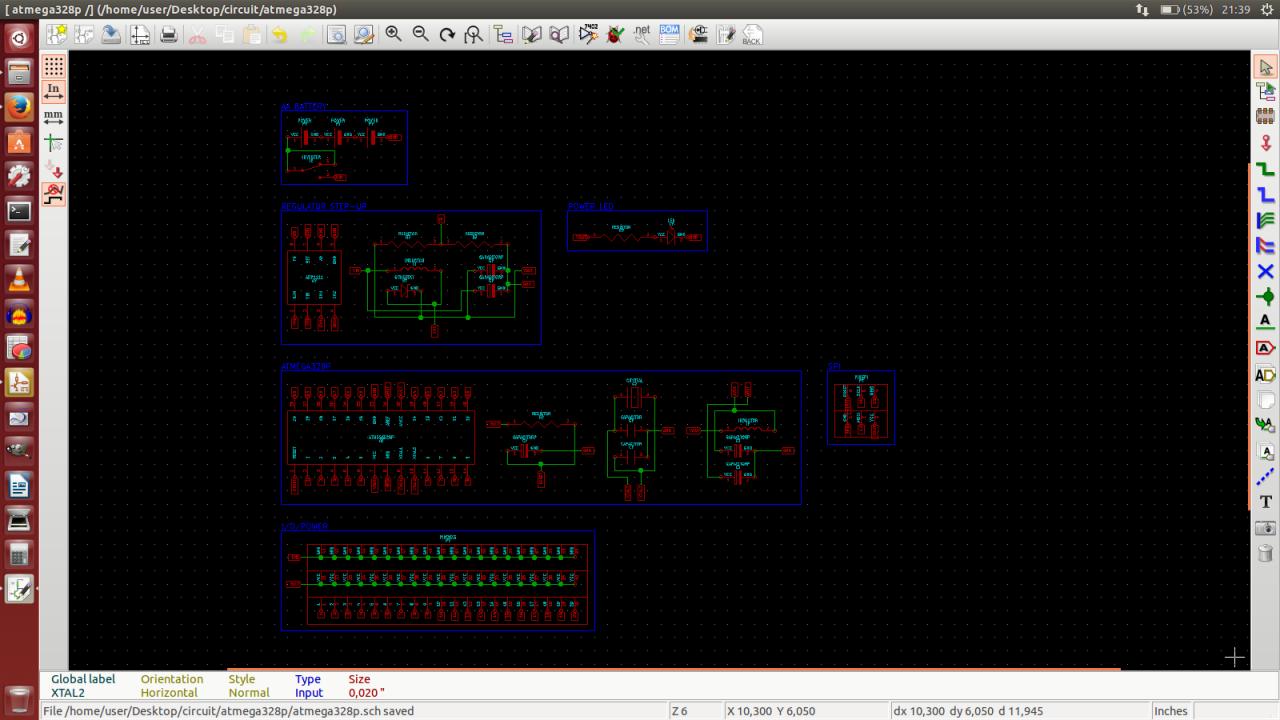Select the Place wire tool

click(x=1265, y=169)
